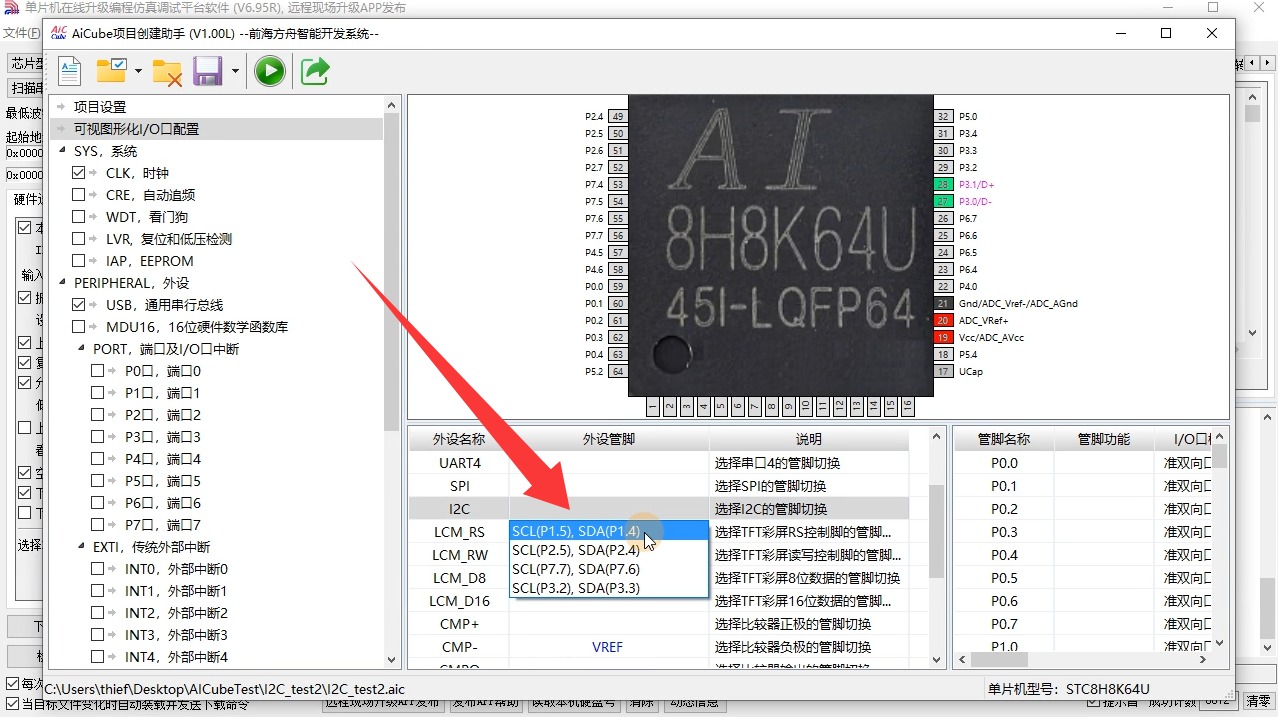This screenshot has width=1278, height=717.
Task: Click the 管脚名称 column header
Action: 1003,439
